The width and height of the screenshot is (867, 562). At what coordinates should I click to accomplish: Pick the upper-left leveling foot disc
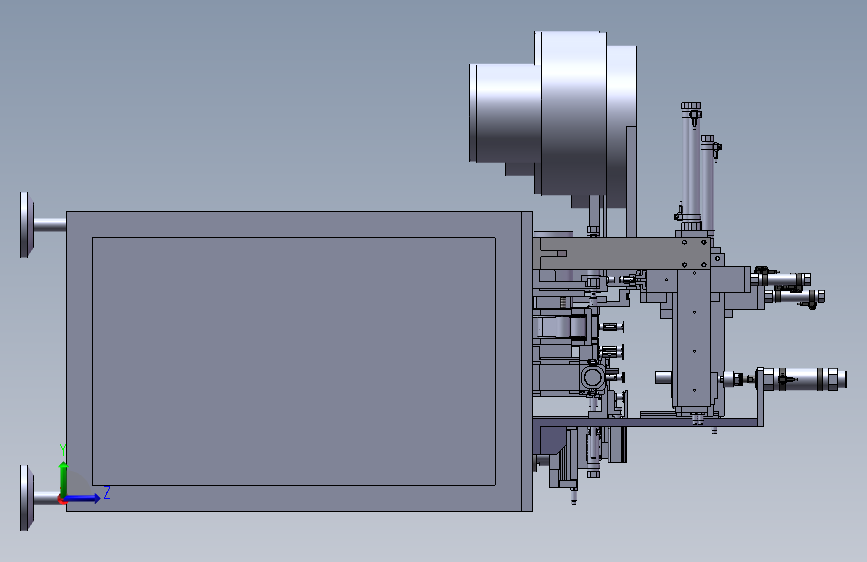pos(26,225)
